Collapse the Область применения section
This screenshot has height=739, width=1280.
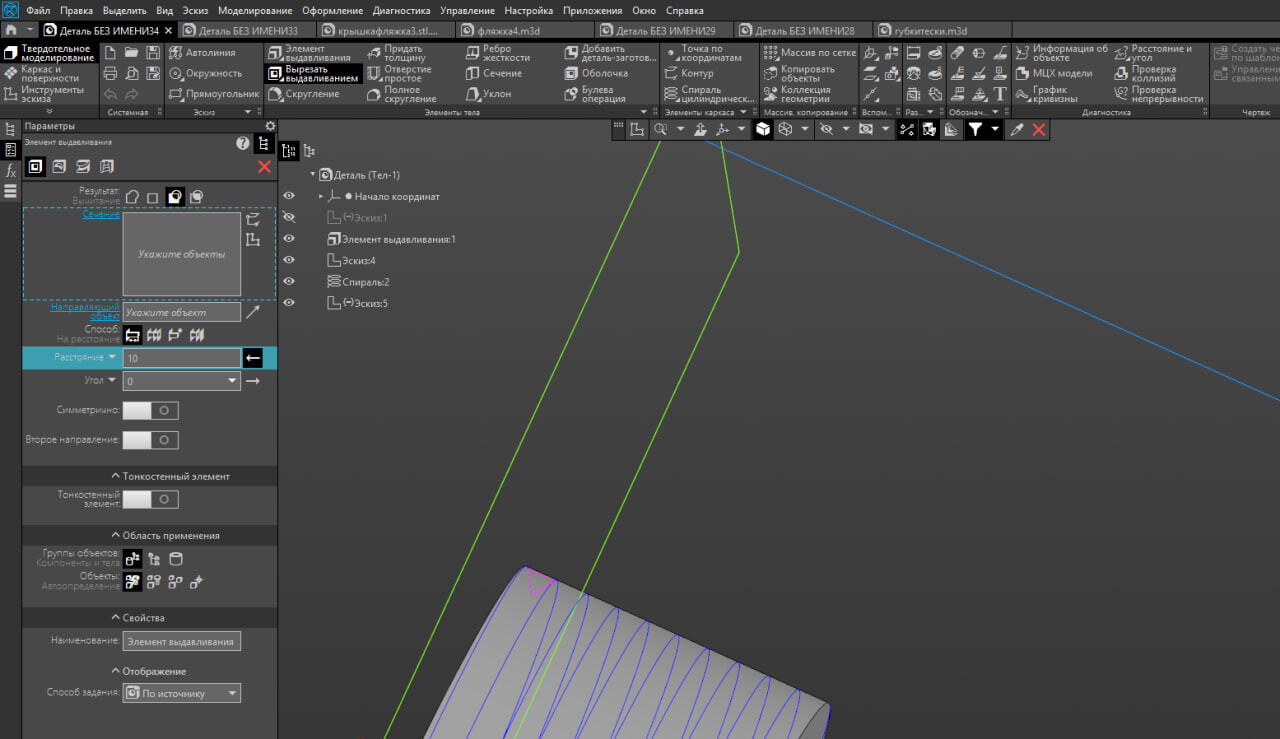(165, 536)
